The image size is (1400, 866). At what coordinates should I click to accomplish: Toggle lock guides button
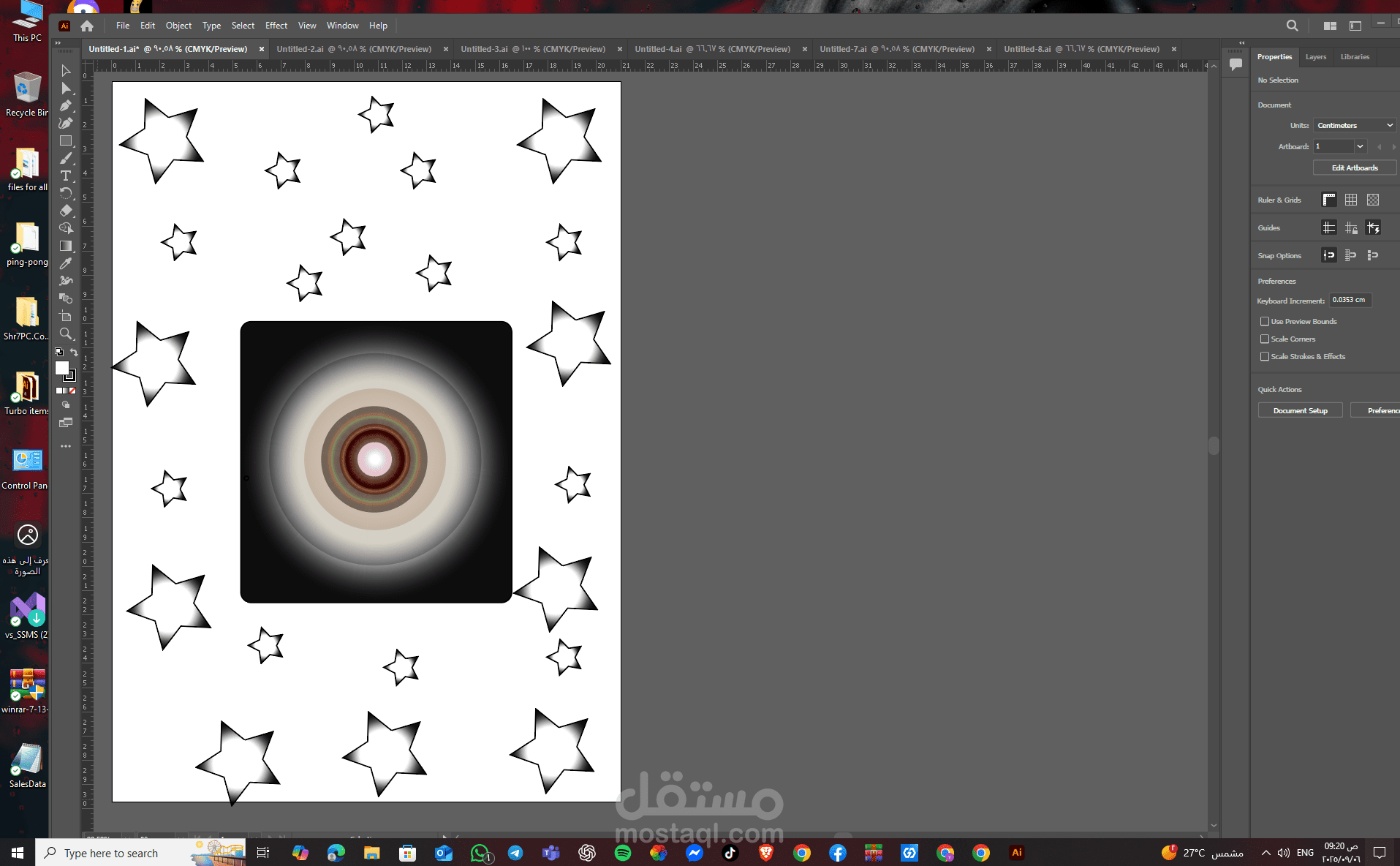click(x=1351, y=227)
